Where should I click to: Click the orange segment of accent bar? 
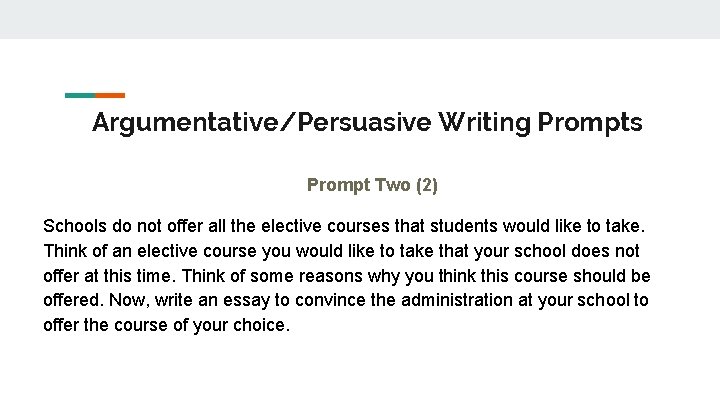(110, 96)
